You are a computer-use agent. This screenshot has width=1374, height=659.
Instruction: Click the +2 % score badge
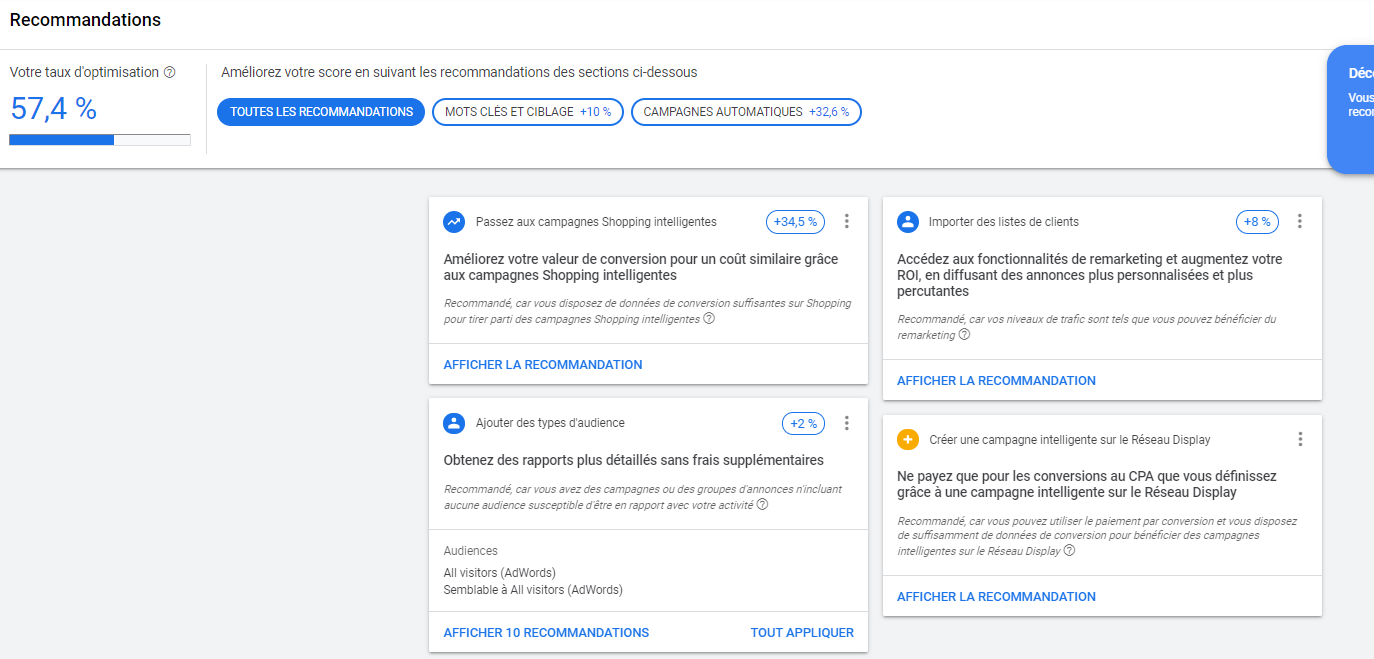(x=803, y=424)
